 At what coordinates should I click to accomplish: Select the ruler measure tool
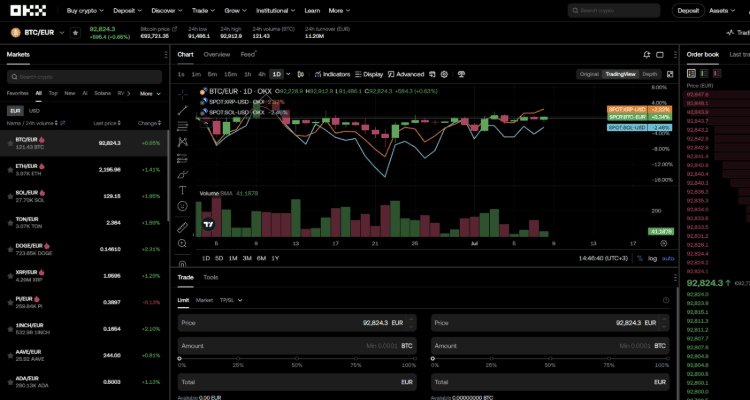183,227
